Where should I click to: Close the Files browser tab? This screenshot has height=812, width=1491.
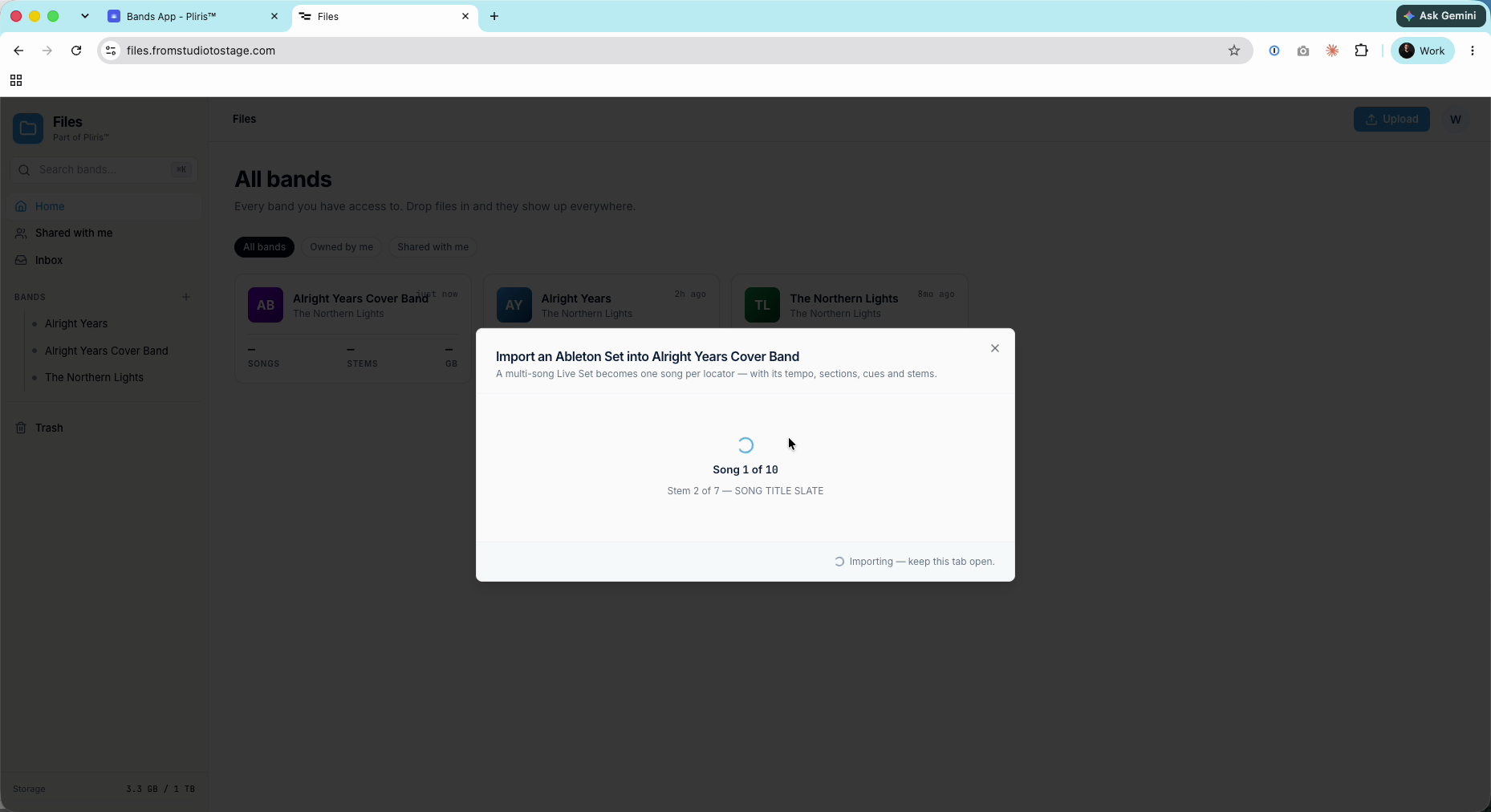tap(465, 16)
